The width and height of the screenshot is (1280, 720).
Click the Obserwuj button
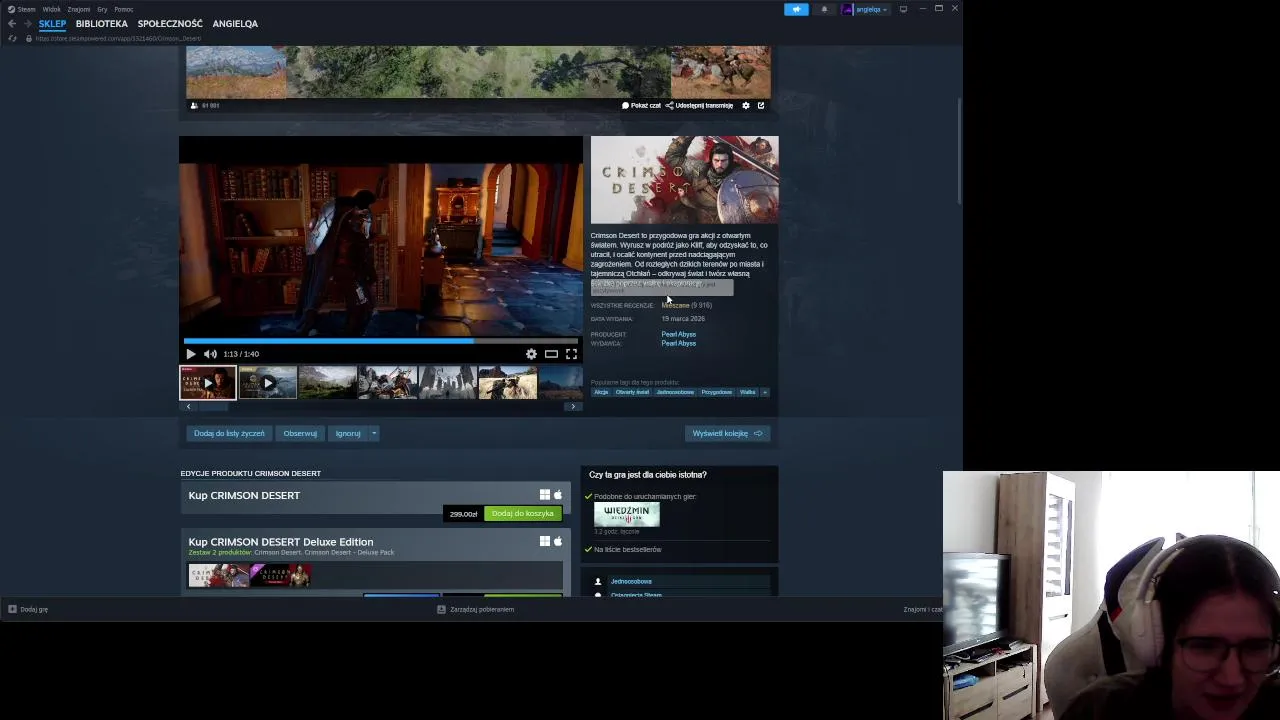[300, 434]
